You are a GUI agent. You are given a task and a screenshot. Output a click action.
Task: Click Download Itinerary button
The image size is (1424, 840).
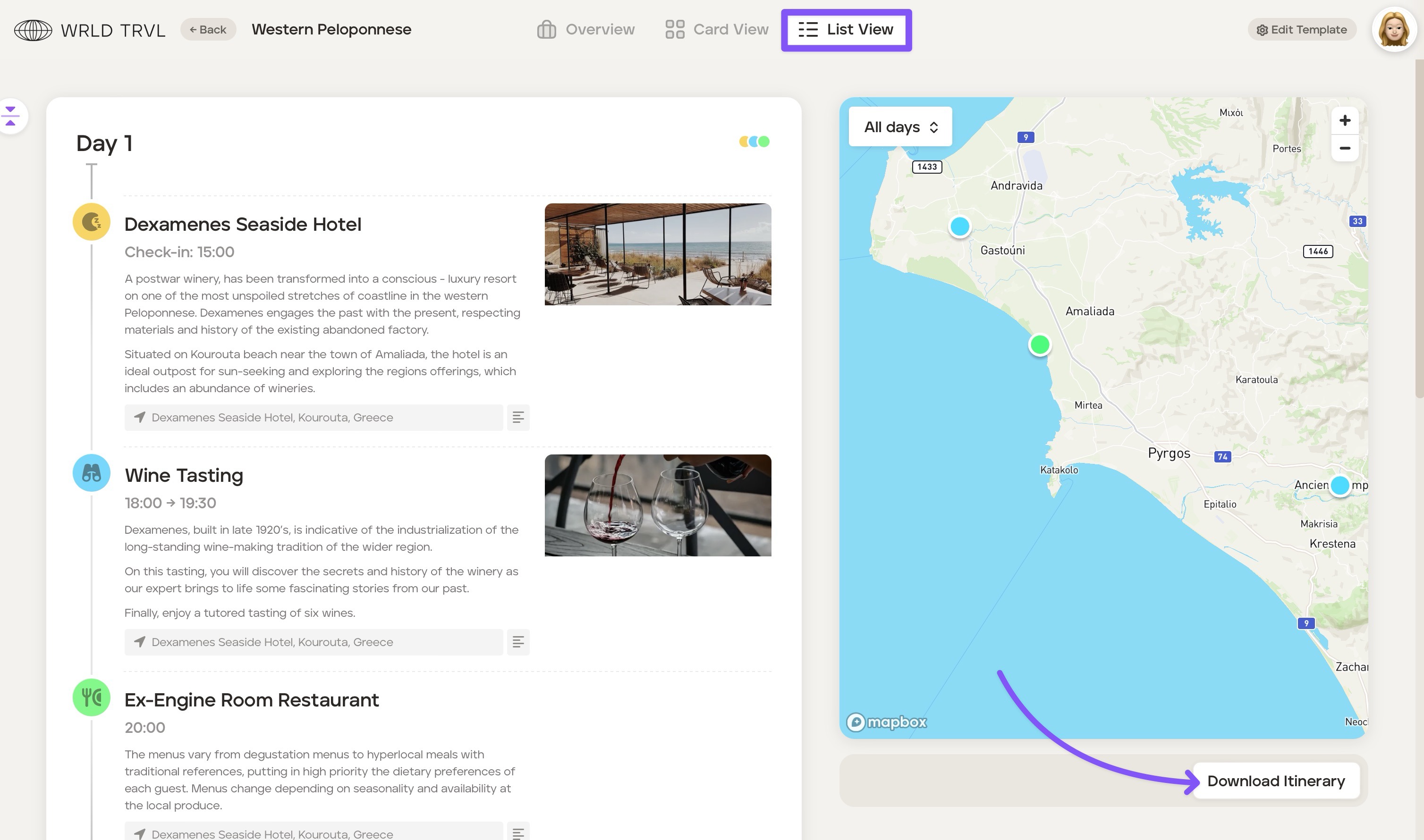coord(1276,781)
